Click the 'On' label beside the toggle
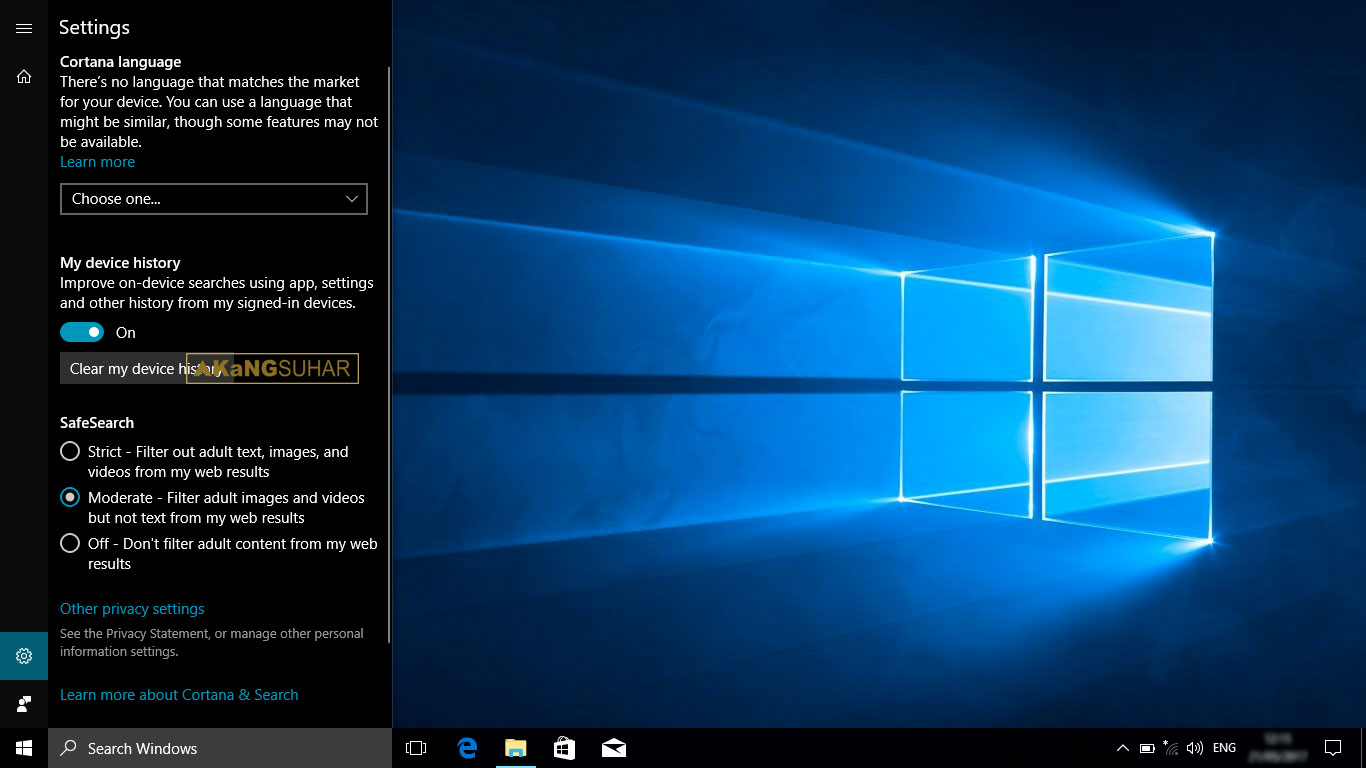Image resolution: width=1366 pixels, height=768 pixels. [126, 333]
